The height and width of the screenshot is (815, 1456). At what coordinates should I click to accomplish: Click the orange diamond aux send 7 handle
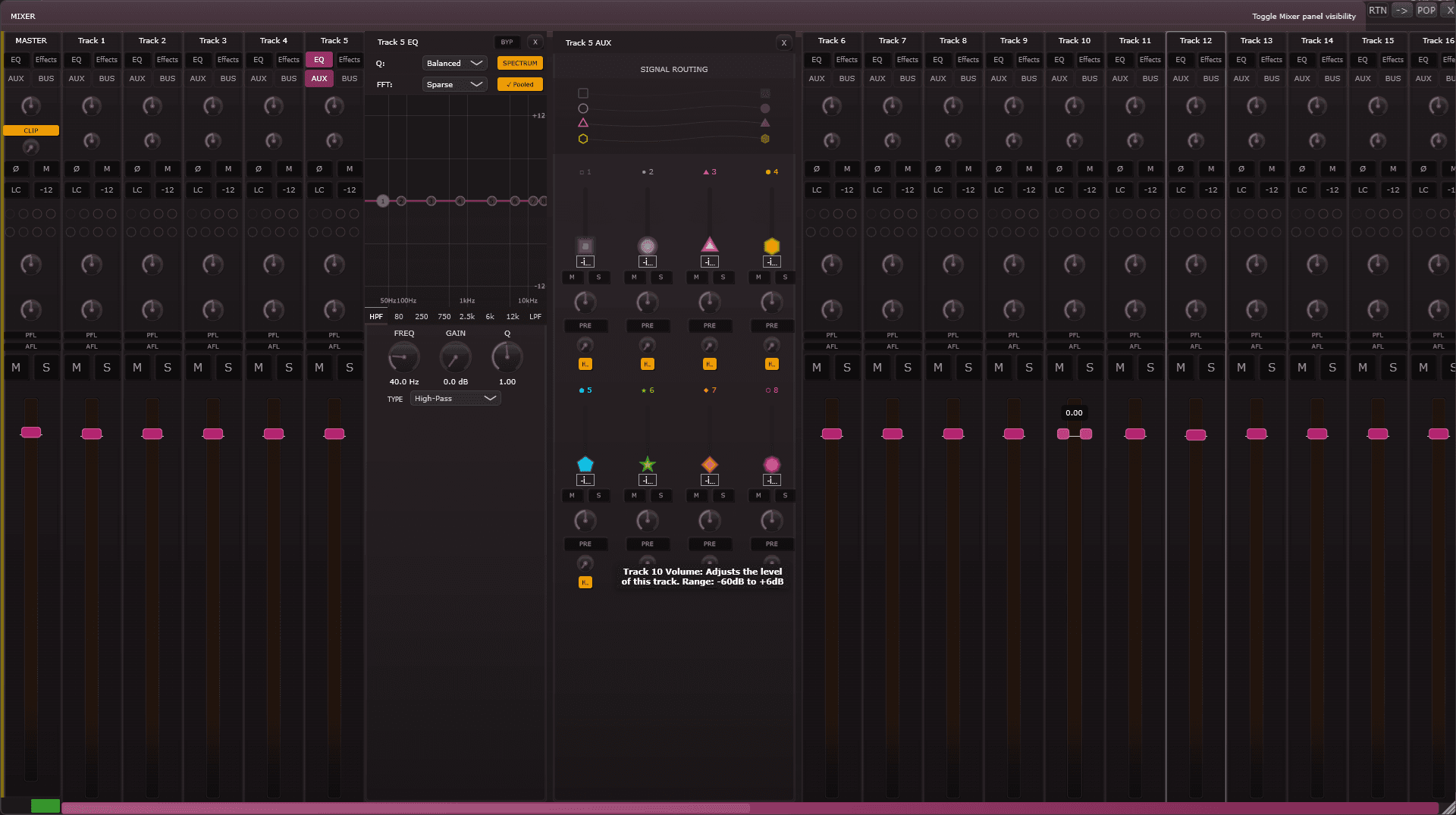(x=709, y=464)
